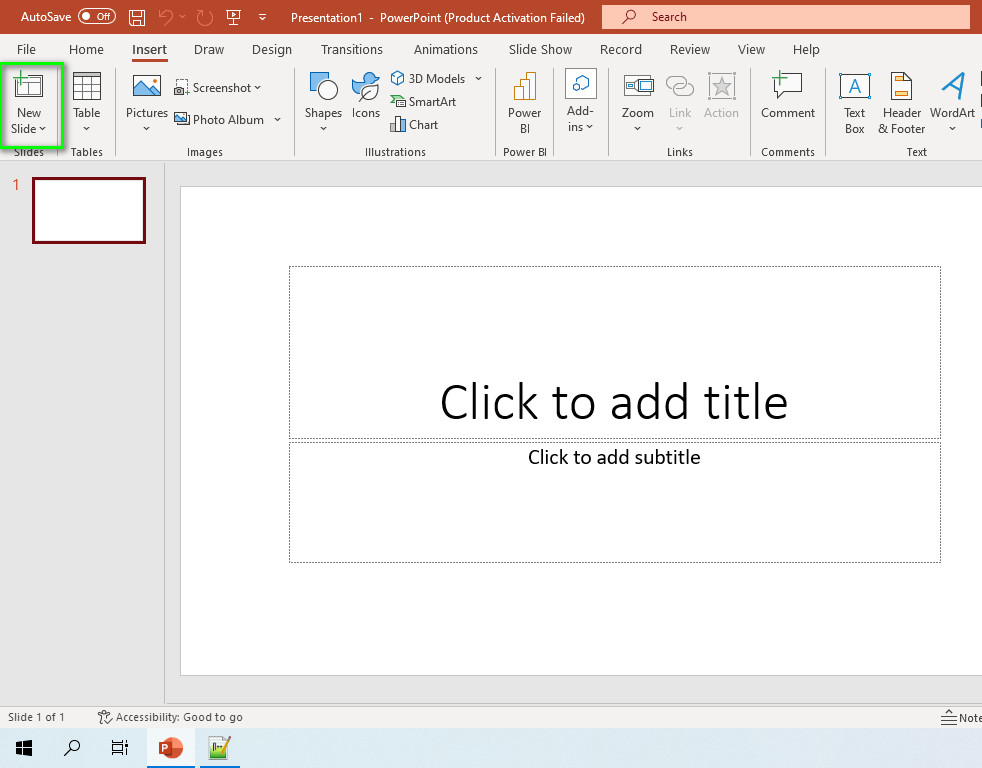Add a new Comment
Screen dimensions: 982x768
(788, 95)
